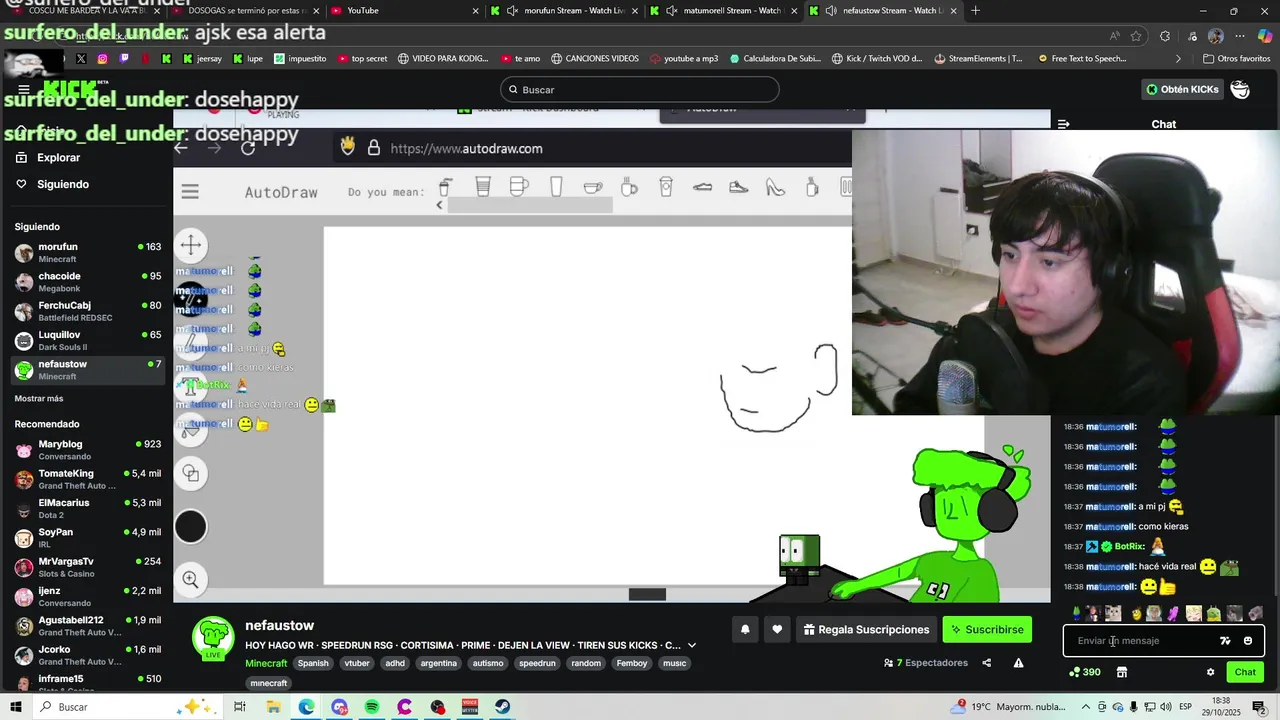Screen dimensions: 1280x720
Task: Expand stream title with chevron arrow
Action: point(691,645)
